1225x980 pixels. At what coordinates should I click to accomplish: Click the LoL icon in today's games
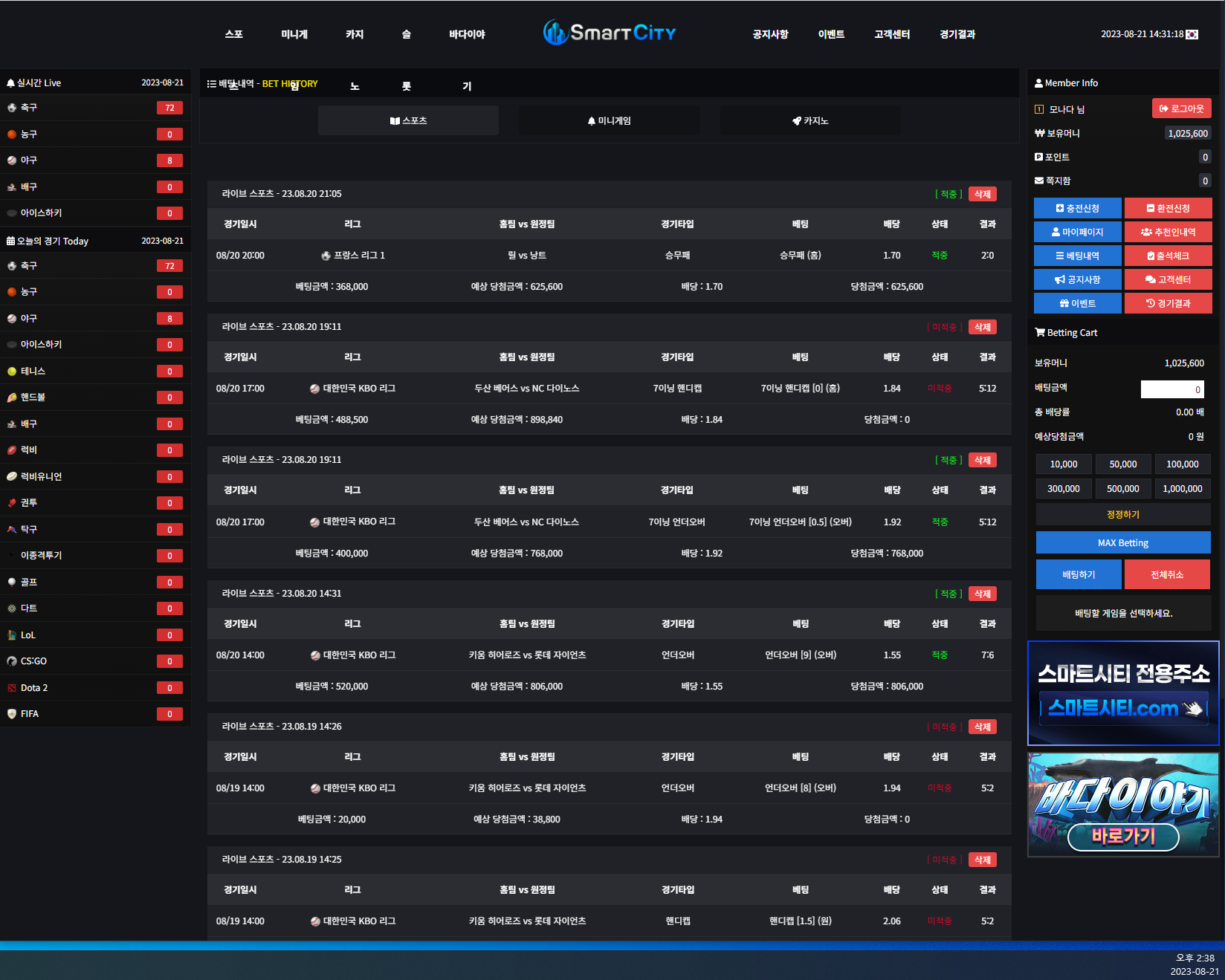(12, 635)
